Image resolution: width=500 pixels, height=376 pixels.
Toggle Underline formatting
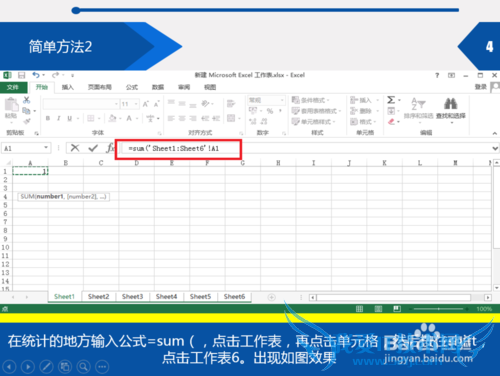pyautogui.click(x=70, y=118)
